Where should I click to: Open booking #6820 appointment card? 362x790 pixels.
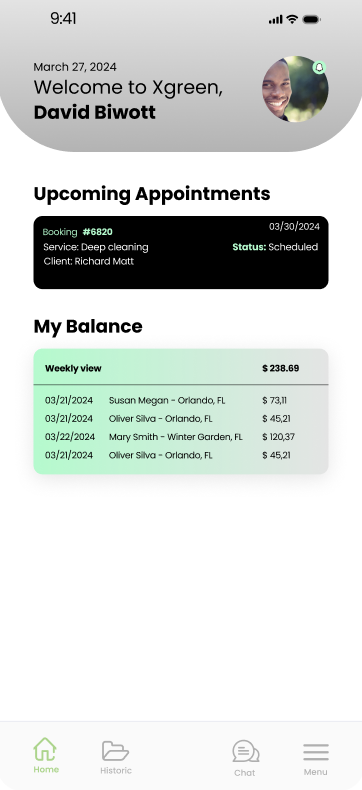coord(181,252)
